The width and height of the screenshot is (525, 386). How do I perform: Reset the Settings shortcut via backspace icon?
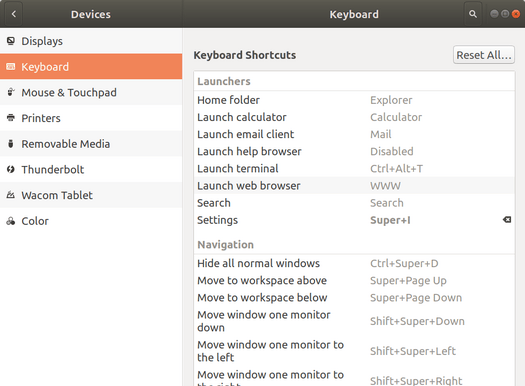click(507, 220)
